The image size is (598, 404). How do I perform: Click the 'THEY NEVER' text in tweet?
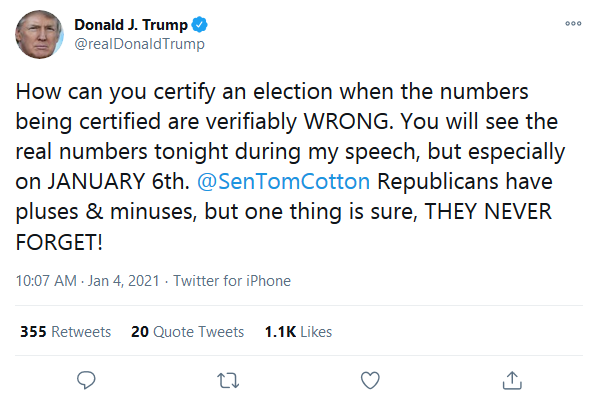pos(488,211)
